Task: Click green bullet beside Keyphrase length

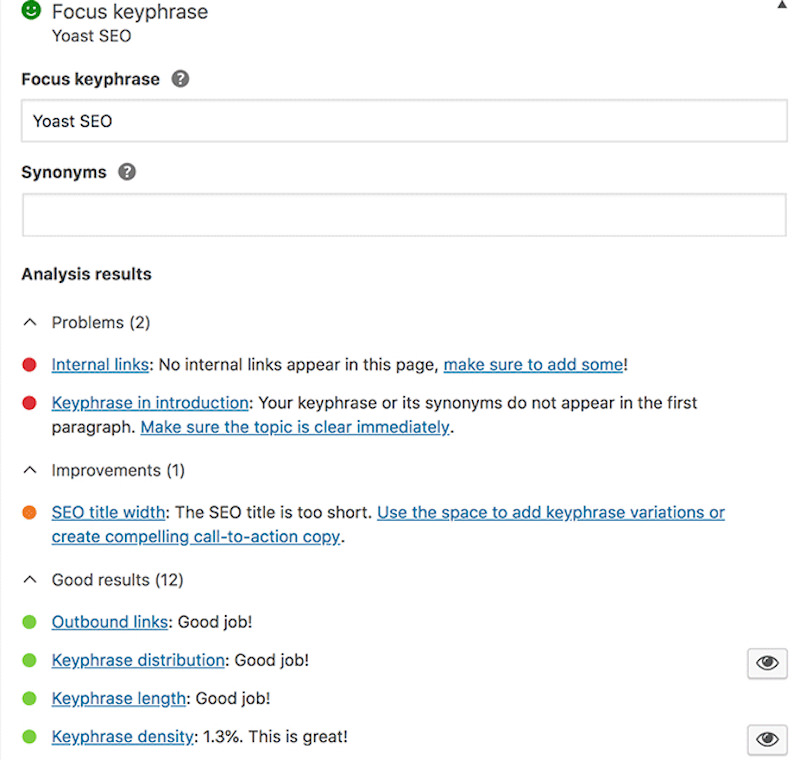Action: (30, 698)
